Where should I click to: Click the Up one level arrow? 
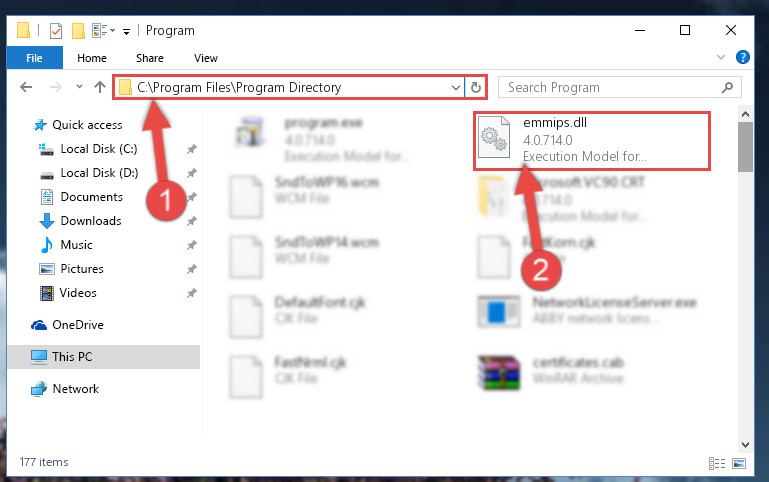(100, 87)
